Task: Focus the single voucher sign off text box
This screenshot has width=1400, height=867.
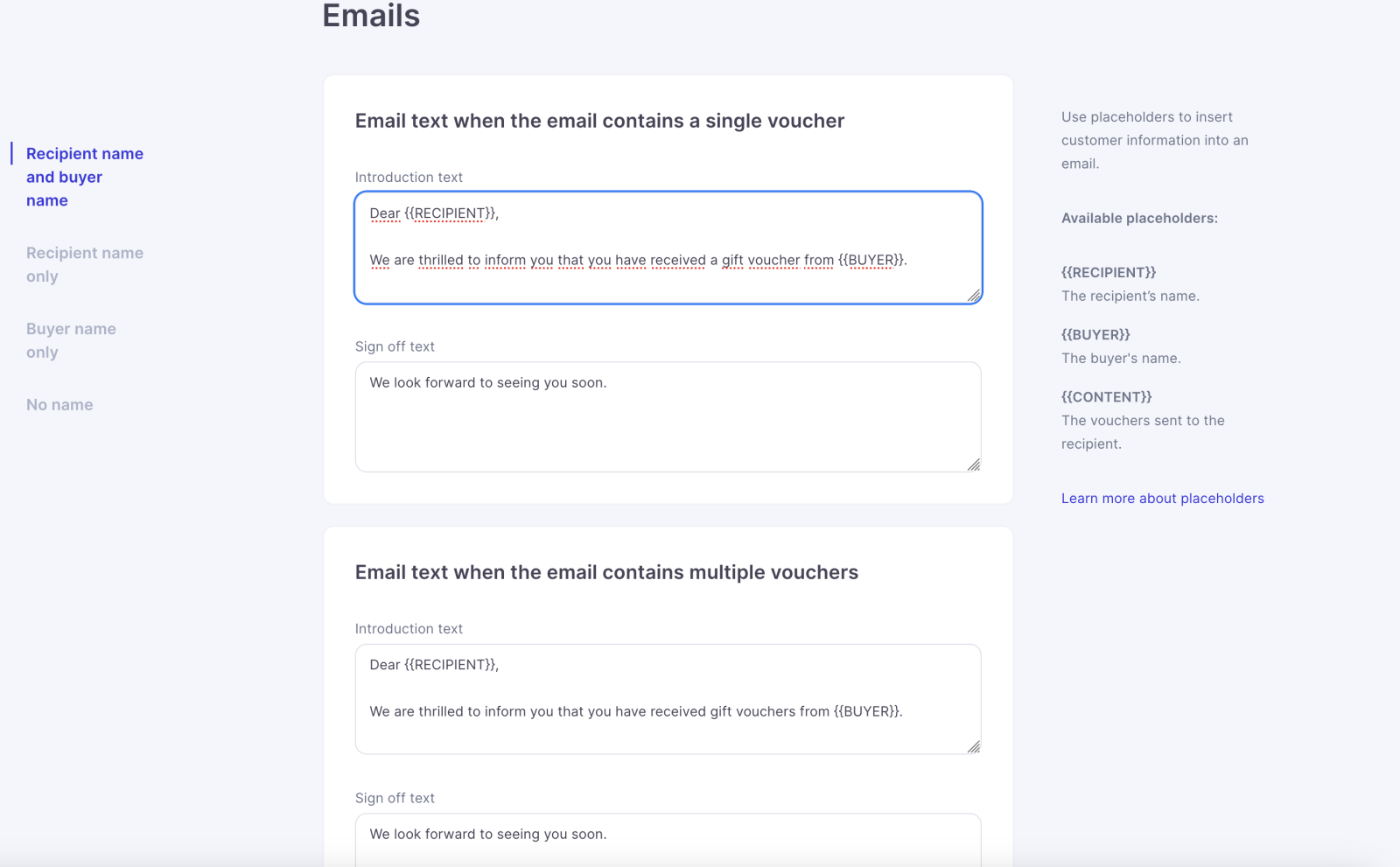Action: (x=668, y=417)
